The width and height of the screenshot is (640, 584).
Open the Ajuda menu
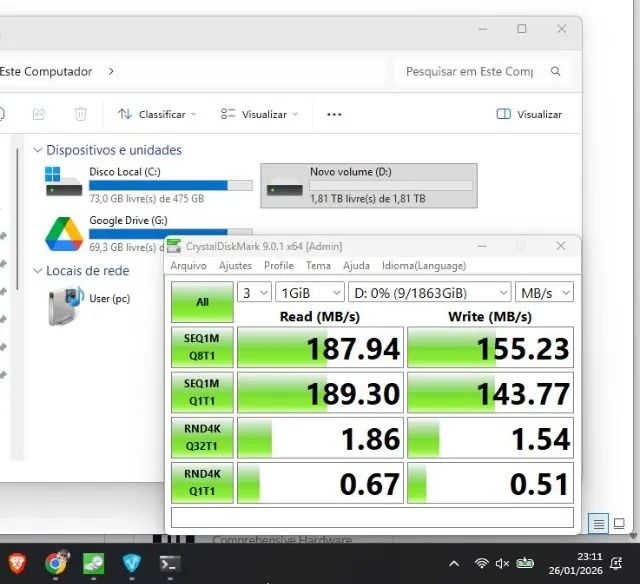point(356,266)
